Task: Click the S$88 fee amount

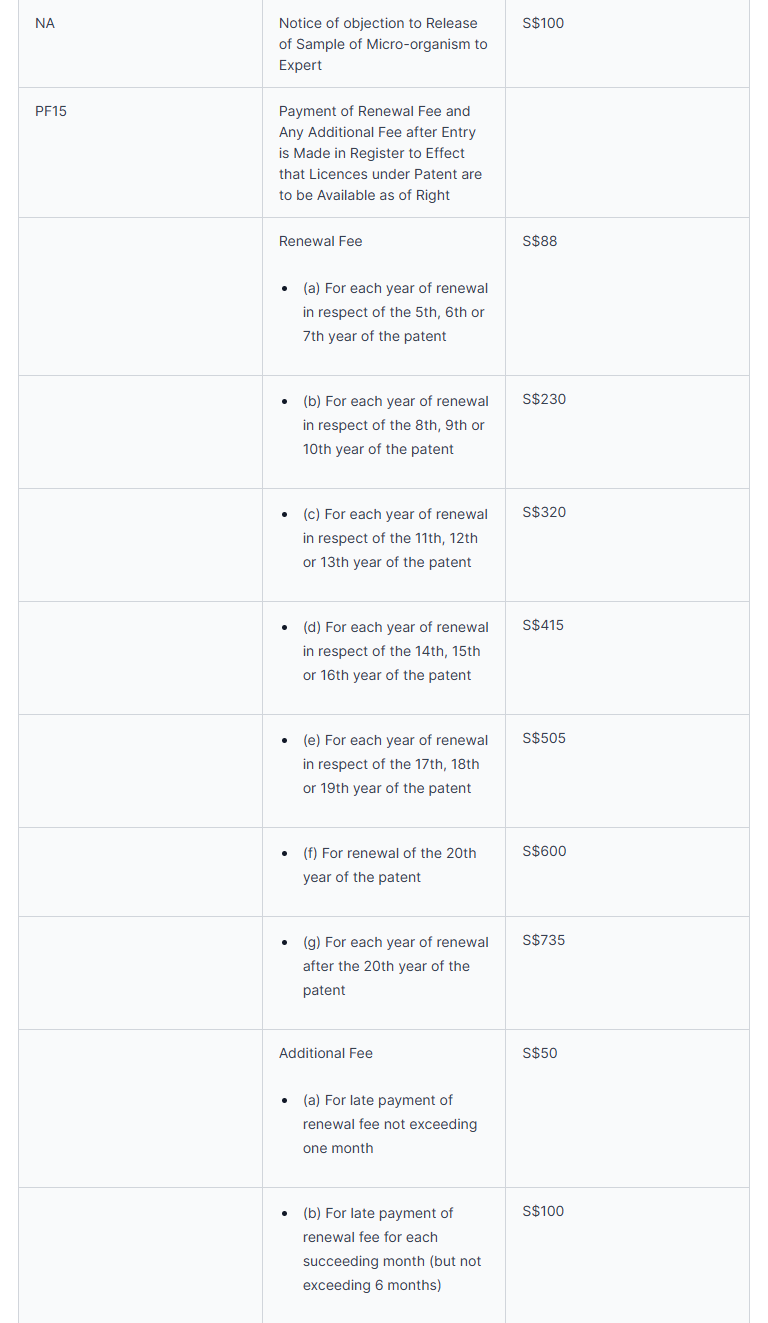Action: (540, 241)
